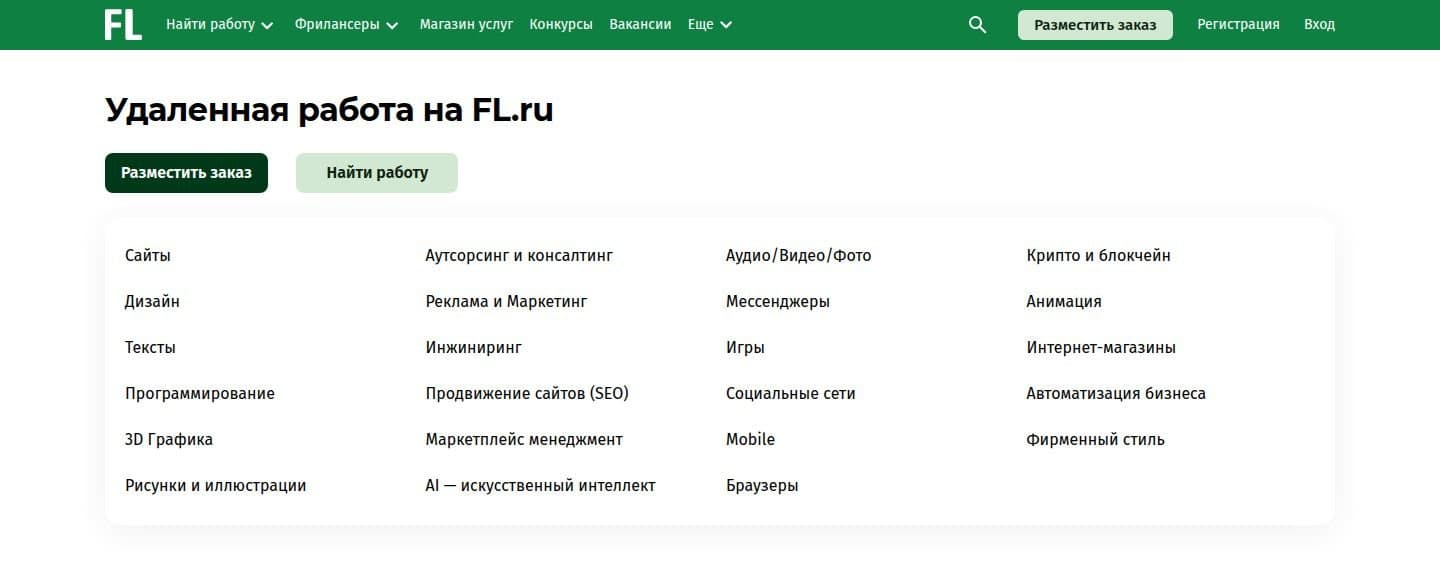Click the dark Разместить заказ button under the heading
This screenshot has width=1440, height=570.
pos(186,173)
